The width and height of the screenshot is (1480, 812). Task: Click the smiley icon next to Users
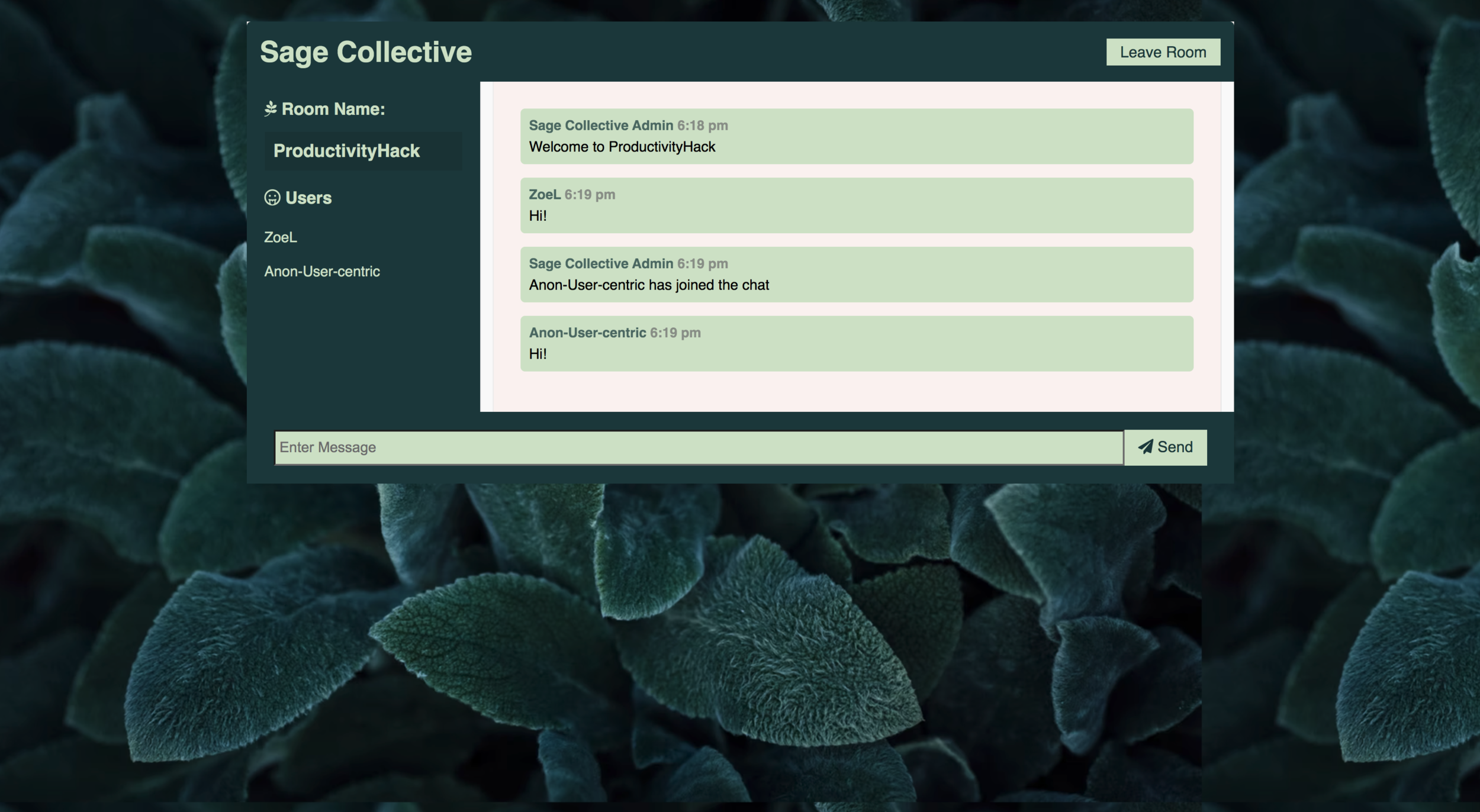tap(272, 198)
